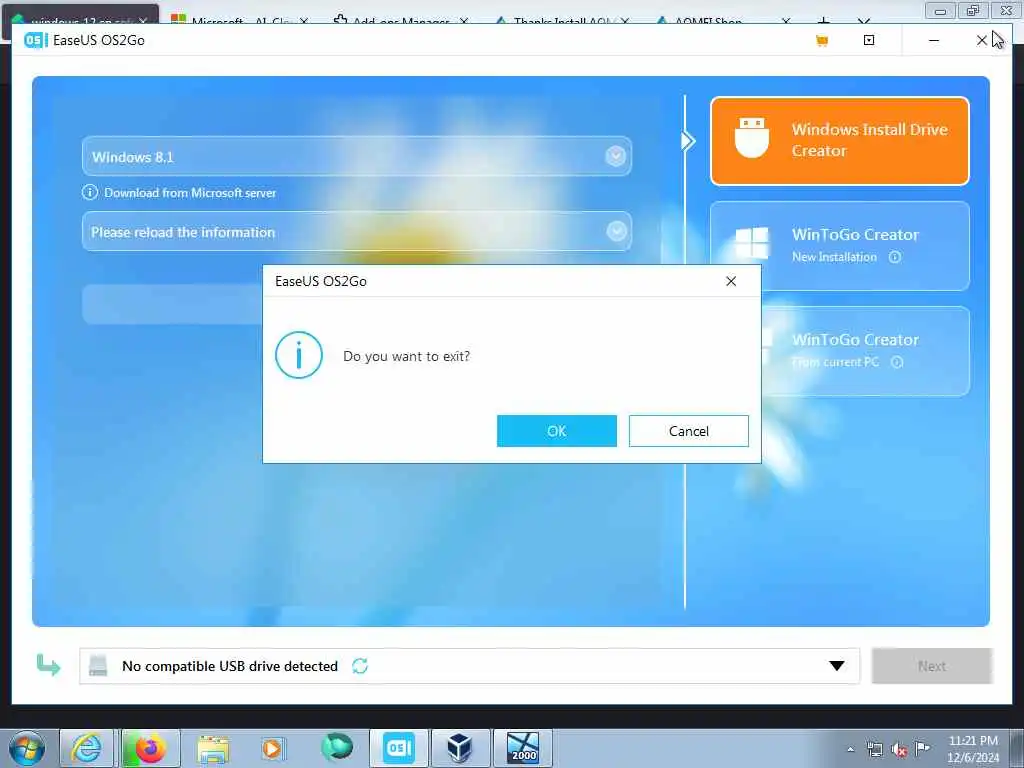Screen dimensions: 1024x768
Task: Click Cancel in the exit dialog
Action: click(x=688, y=431)
